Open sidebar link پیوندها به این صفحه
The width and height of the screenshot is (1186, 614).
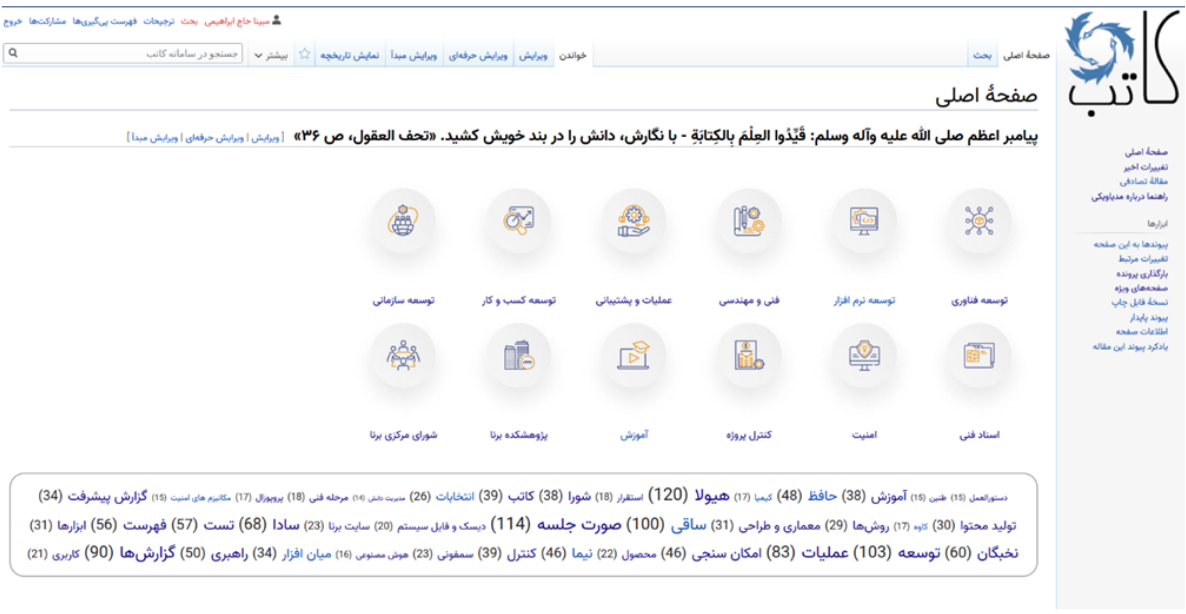coord(1132,244)
